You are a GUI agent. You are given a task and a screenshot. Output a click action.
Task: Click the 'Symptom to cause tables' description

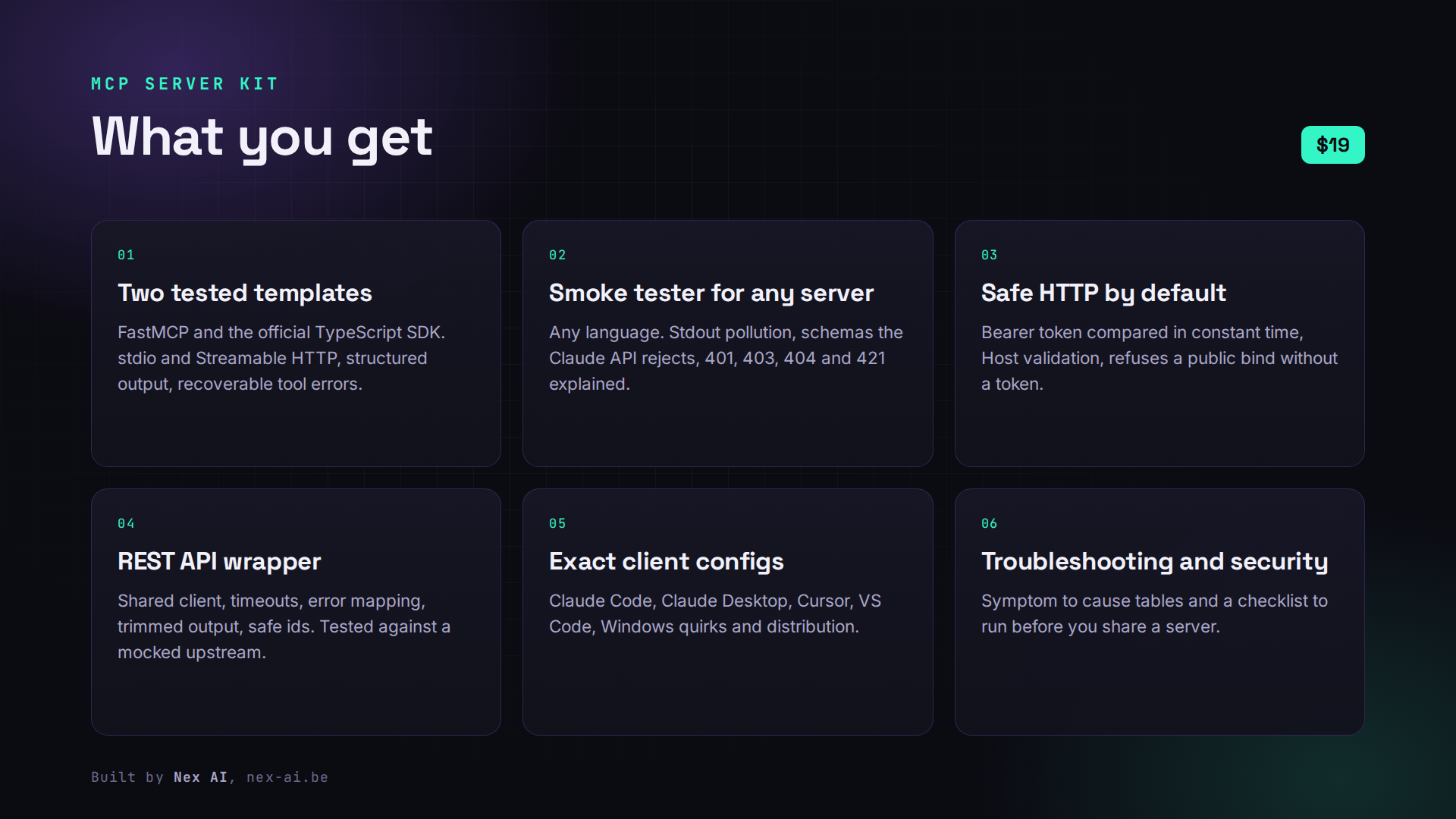point(1154,613)
